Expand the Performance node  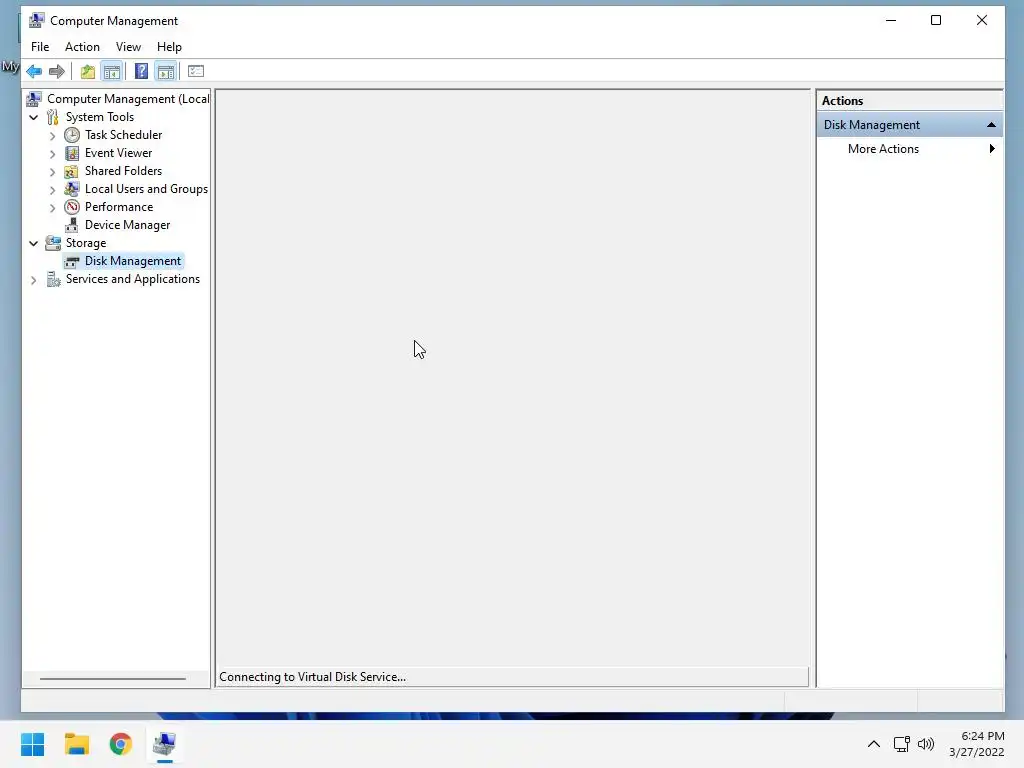(x=52, y=208)
